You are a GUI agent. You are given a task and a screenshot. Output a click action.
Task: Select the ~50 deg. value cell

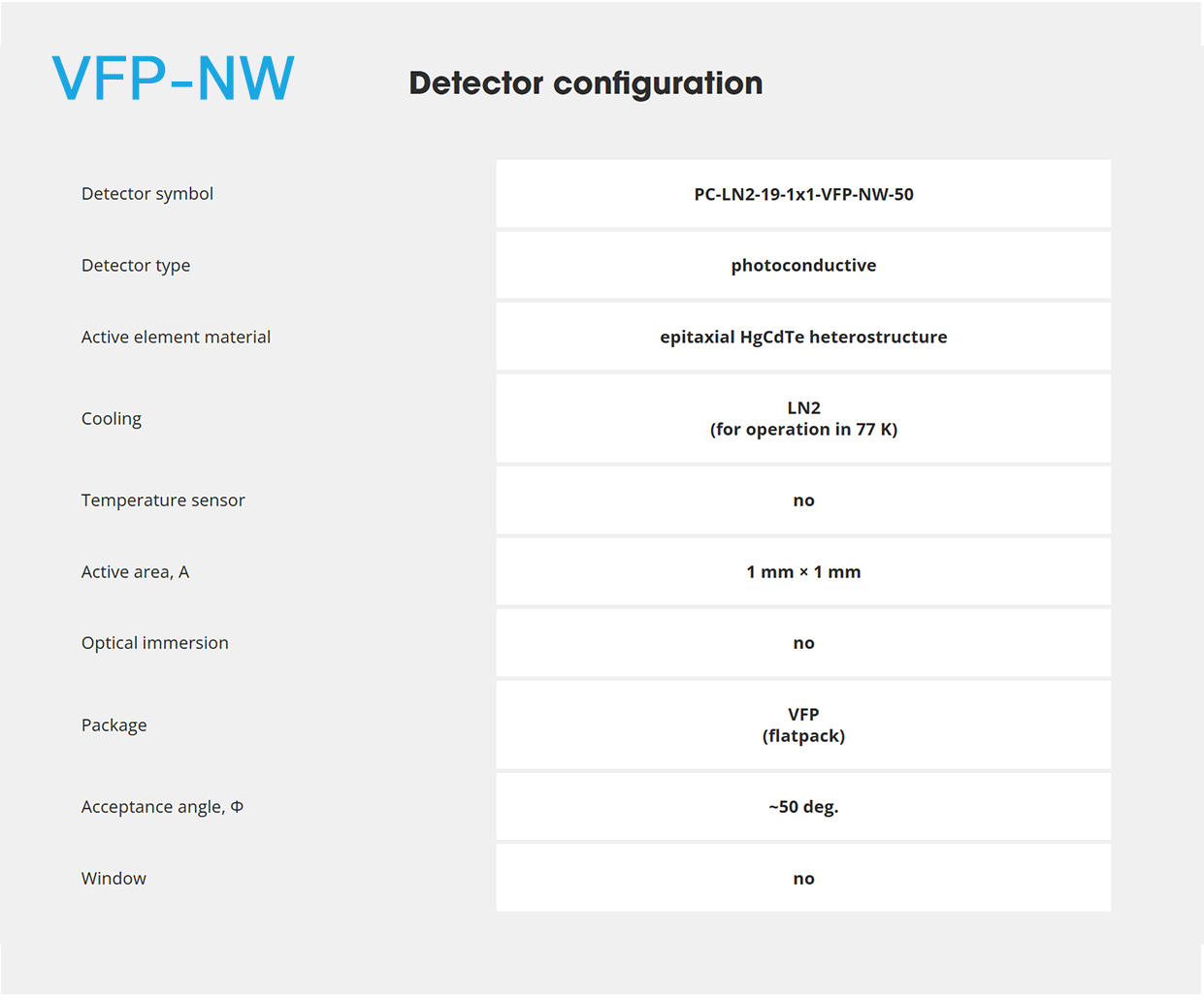pyautogui.click(x=803, y=807)
